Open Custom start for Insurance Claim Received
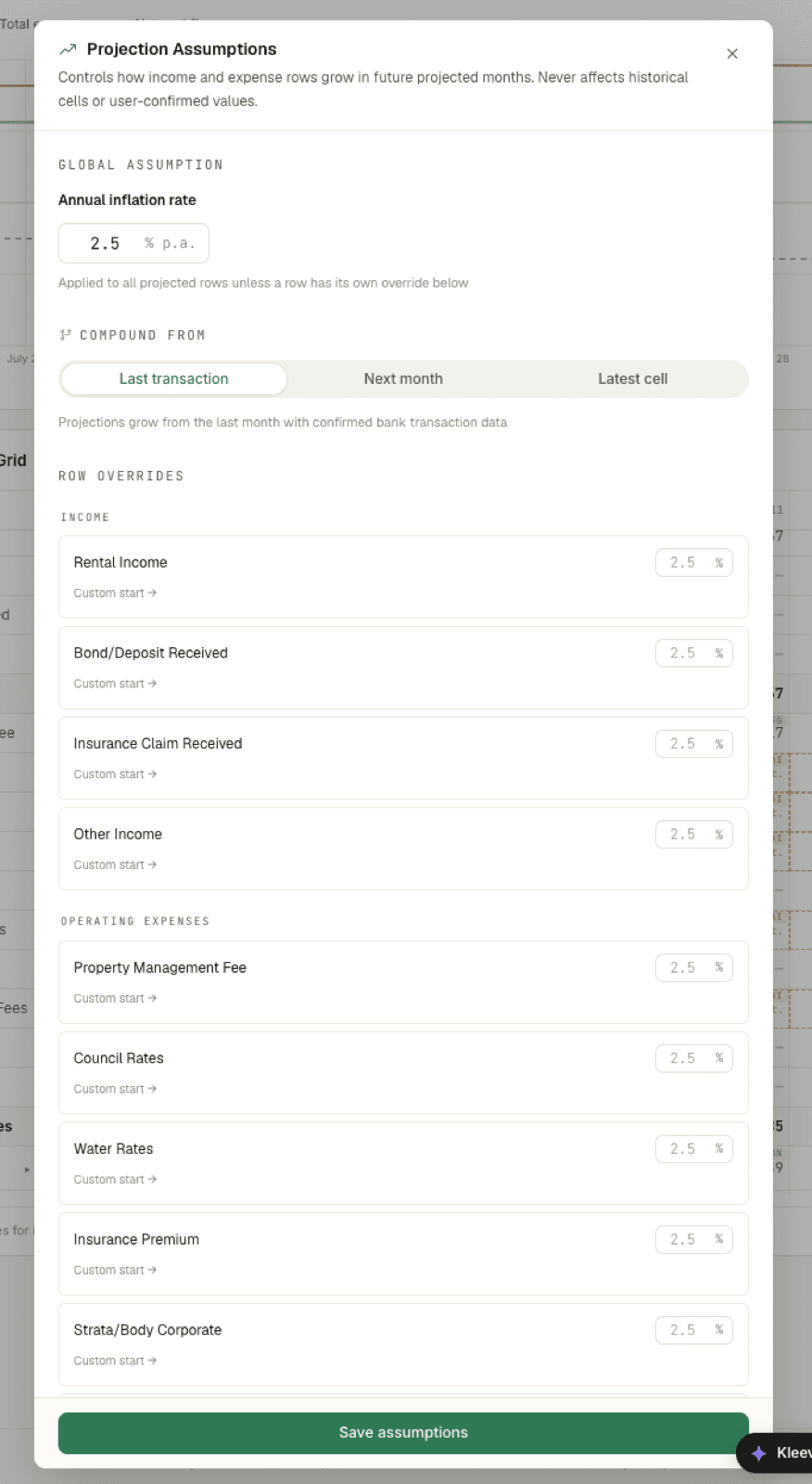The height and width of the screenshot is (1484, 812). [x=115, y=774]
